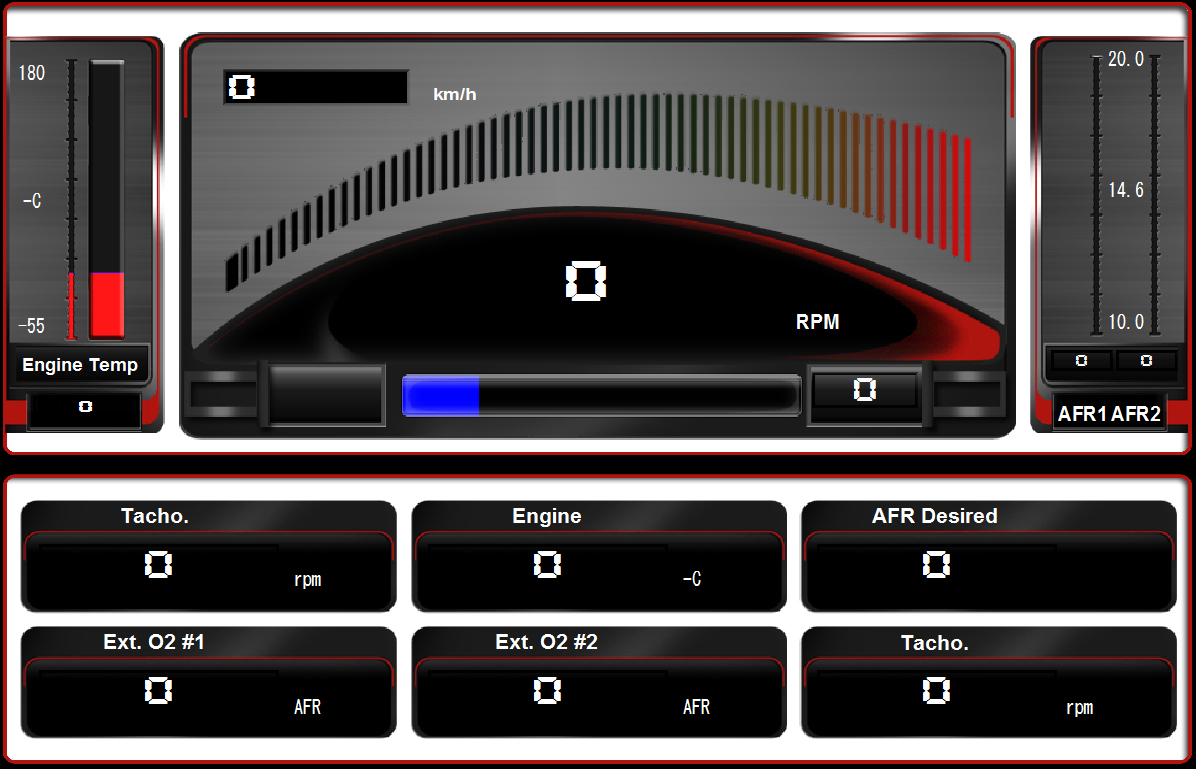The image size is (1196, 769).
Task: Select the Engine Temp label
Action: tap(80, 365)
